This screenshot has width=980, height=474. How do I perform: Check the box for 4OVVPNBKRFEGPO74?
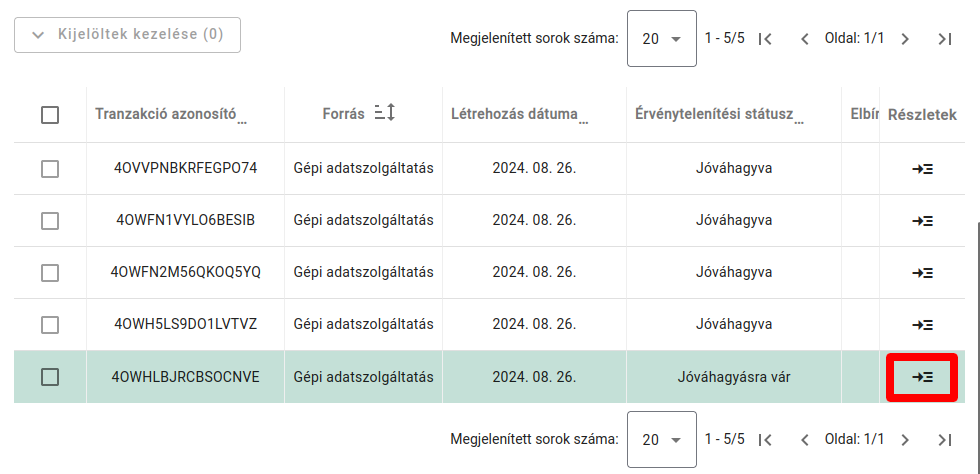(50, 169)
